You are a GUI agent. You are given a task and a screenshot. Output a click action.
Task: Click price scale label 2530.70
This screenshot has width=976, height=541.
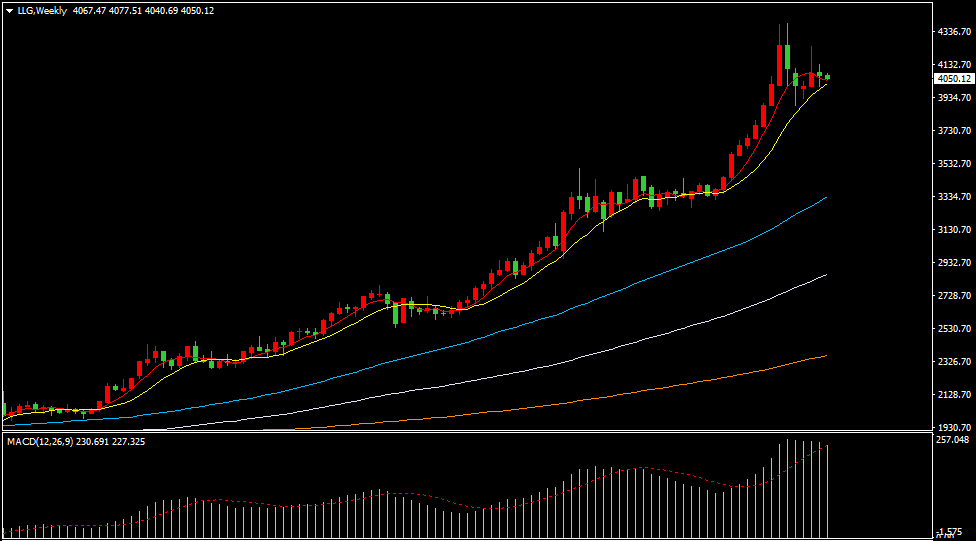pyautogui.click(x=954, y=328)
